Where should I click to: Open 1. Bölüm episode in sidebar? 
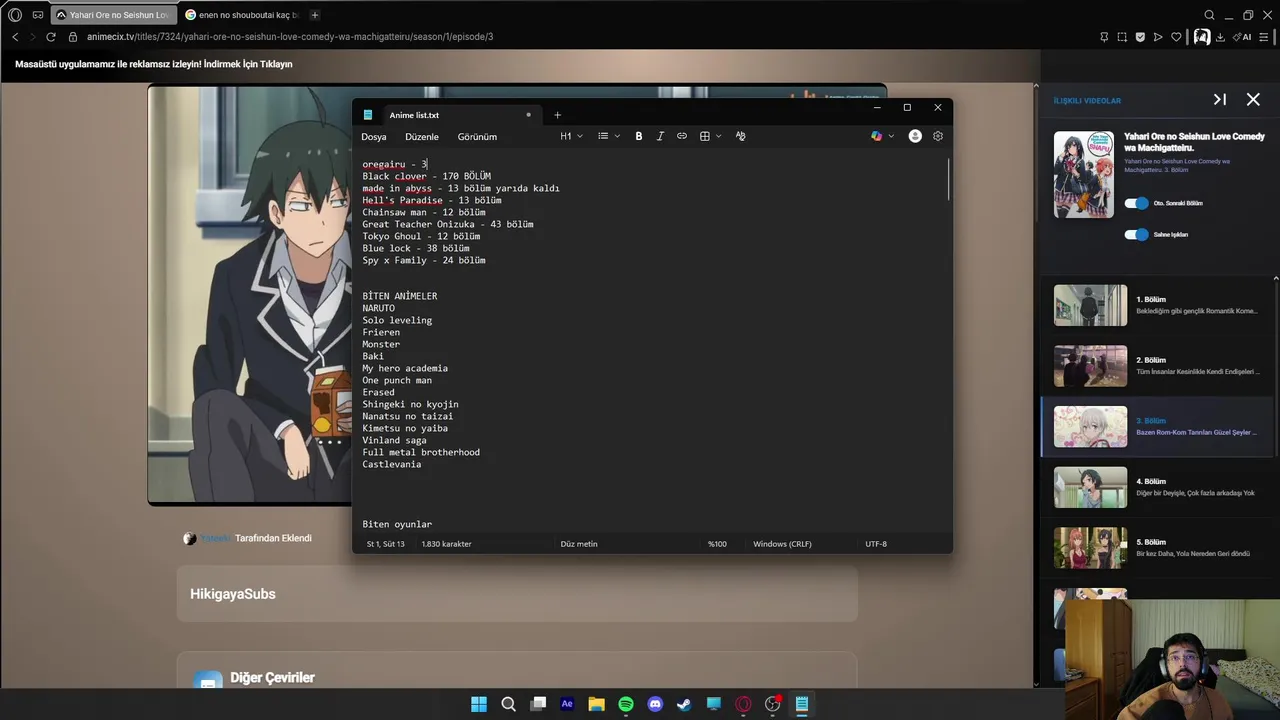1160,305
